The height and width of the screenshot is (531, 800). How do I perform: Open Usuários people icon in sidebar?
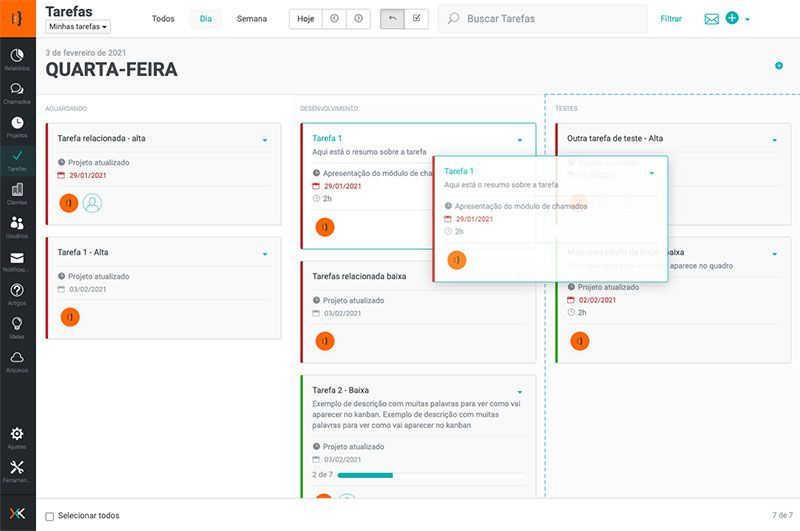coord(17,227)
